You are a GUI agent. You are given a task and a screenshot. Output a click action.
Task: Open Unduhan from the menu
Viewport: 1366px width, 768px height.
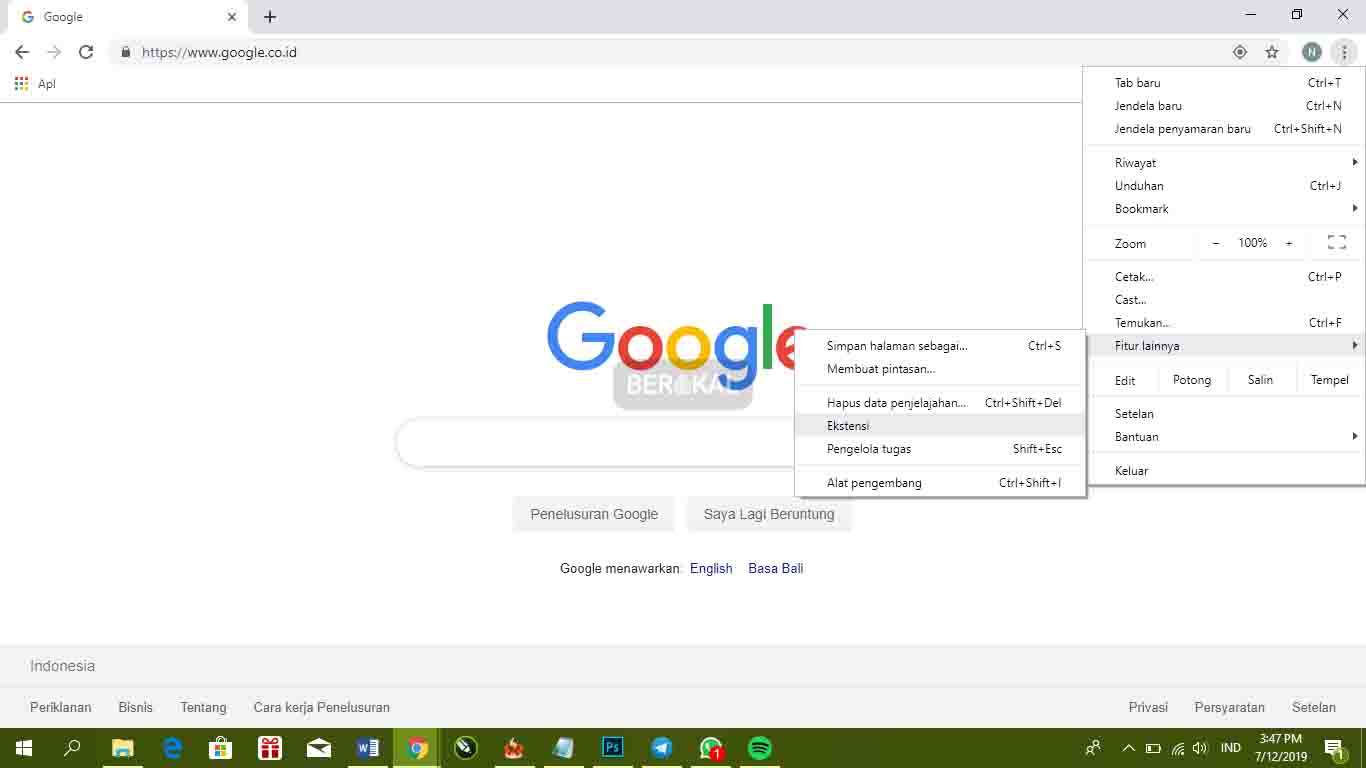click(x=1224, y=186)
